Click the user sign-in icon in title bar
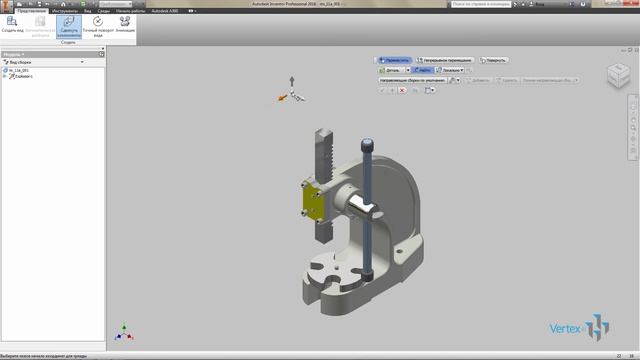 (x=531, y=4)
